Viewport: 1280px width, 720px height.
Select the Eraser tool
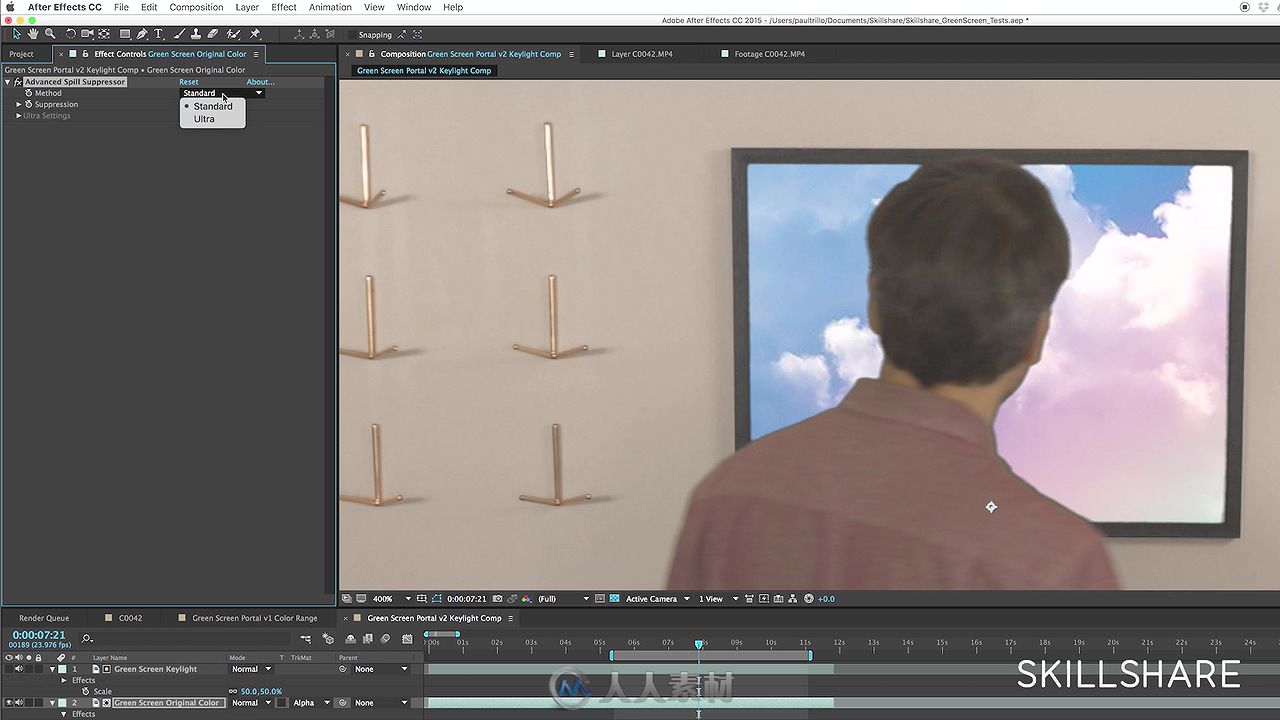click(x=213, y=34)
